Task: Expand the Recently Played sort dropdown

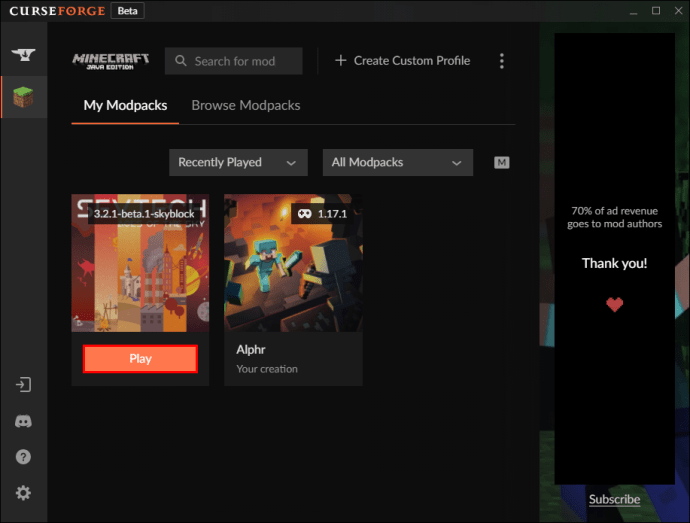Action: [x=238, y=163]
